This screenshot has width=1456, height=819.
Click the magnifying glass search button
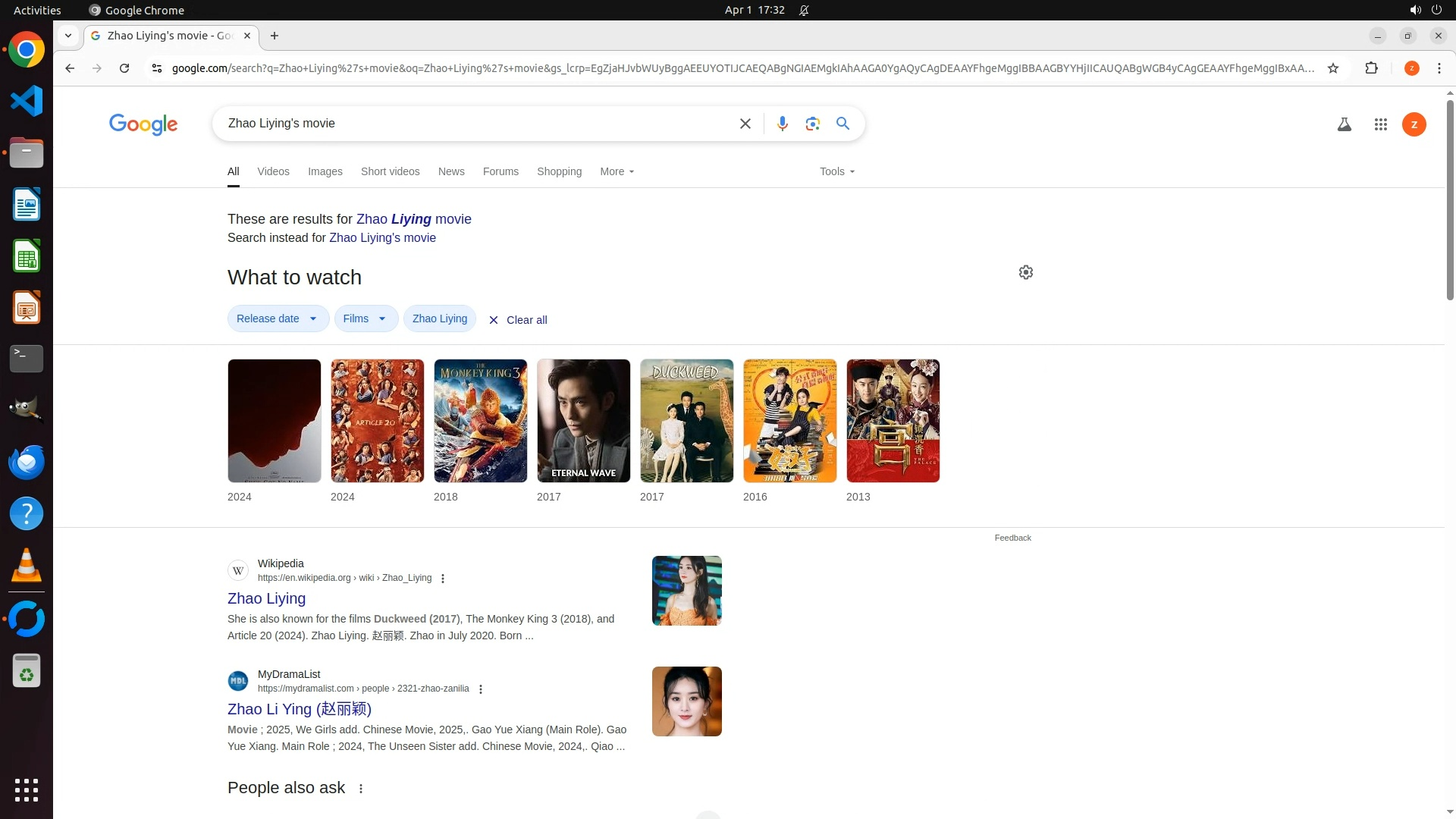pyautogui.click(x=843, y=124)
